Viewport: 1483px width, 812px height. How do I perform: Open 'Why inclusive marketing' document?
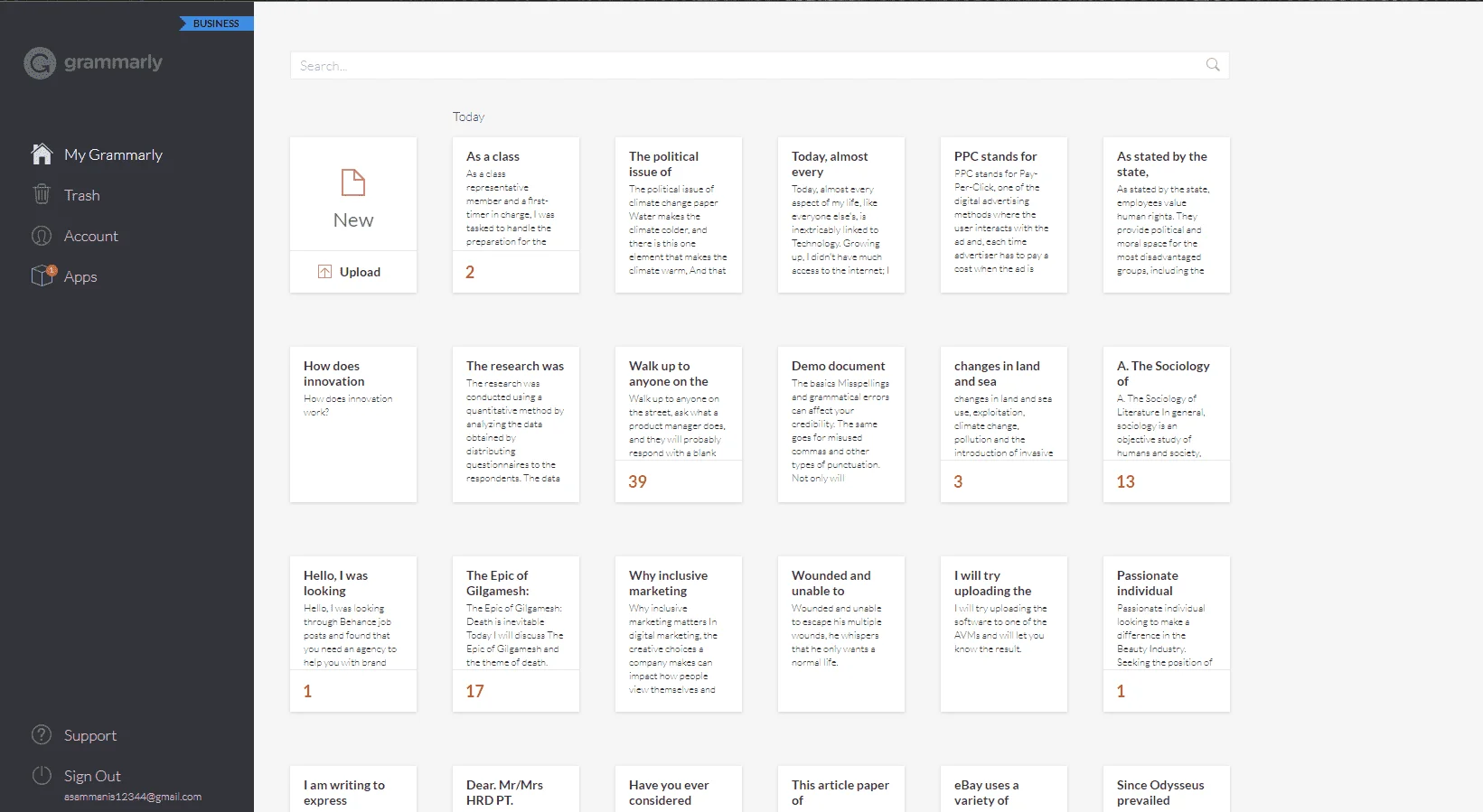pos(679,634)
